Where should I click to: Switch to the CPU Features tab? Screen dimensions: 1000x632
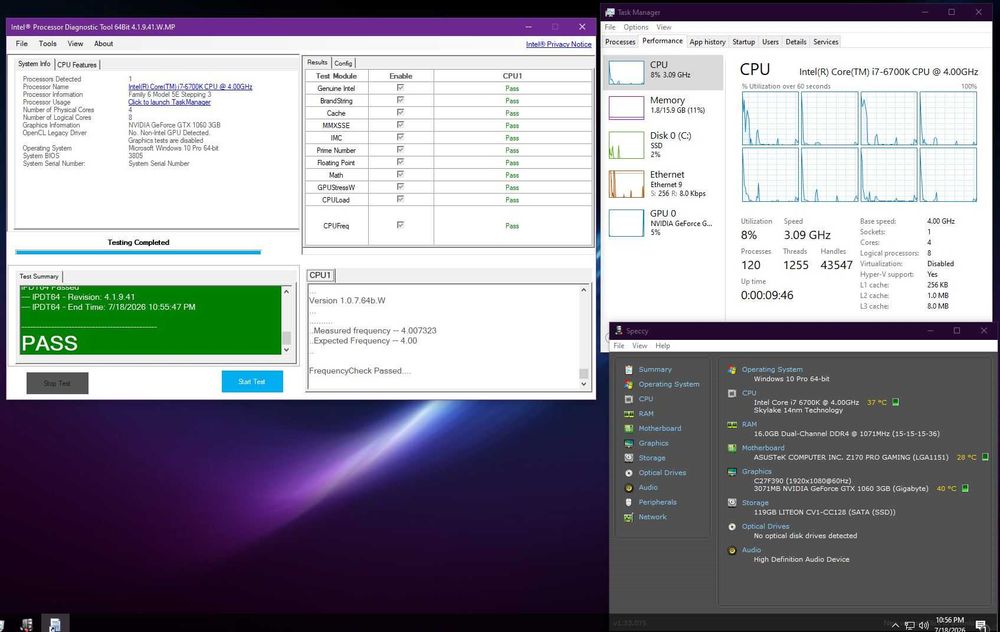tap(77, 64)
